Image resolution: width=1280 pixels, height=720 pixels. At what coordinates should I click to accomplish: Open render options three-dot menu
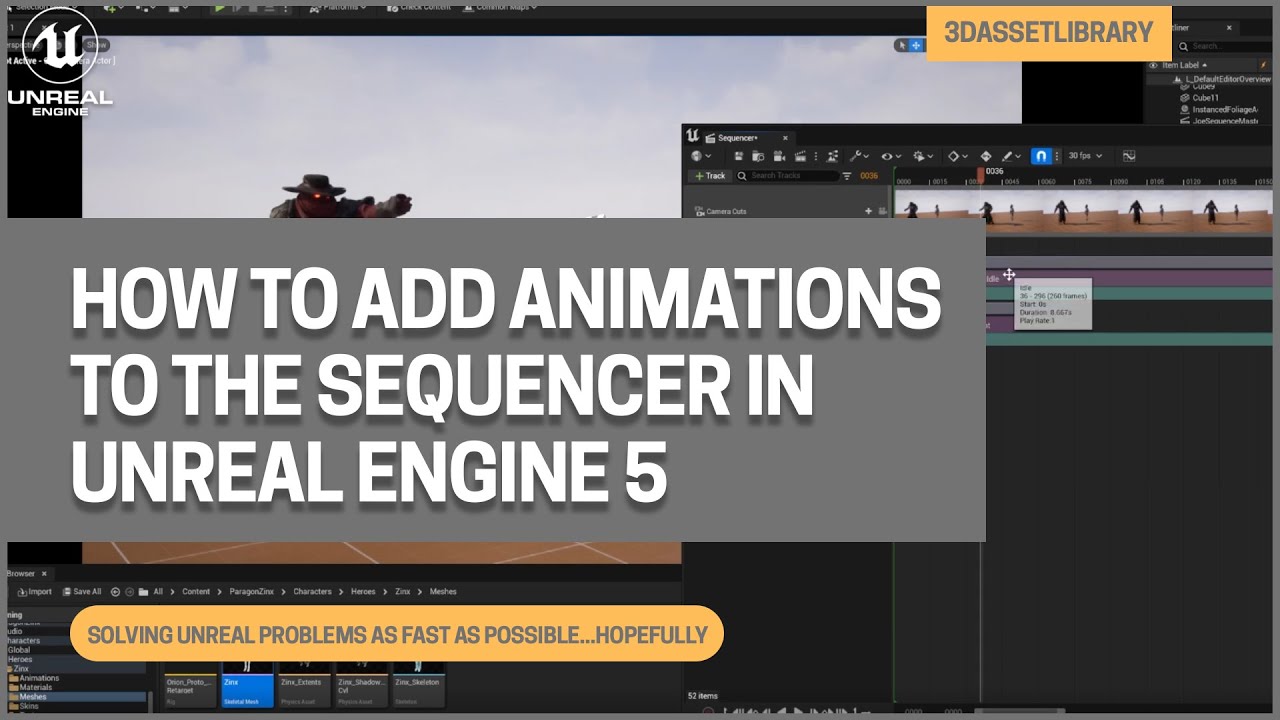pyautogui.click(x=816, y=156)
